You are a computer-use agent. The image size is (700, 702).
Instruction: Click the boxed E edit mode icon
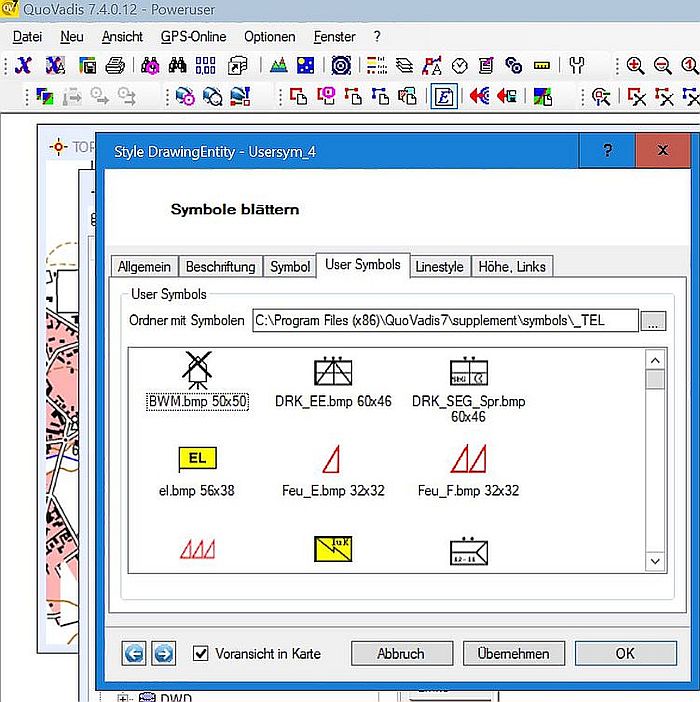click(x=444, y=96)
